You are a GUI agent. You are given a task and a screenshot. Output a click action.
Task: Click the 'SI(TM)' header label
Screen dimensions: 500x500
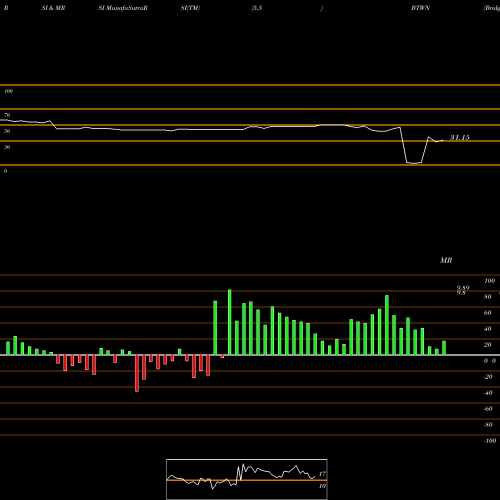tap(190, 8)
